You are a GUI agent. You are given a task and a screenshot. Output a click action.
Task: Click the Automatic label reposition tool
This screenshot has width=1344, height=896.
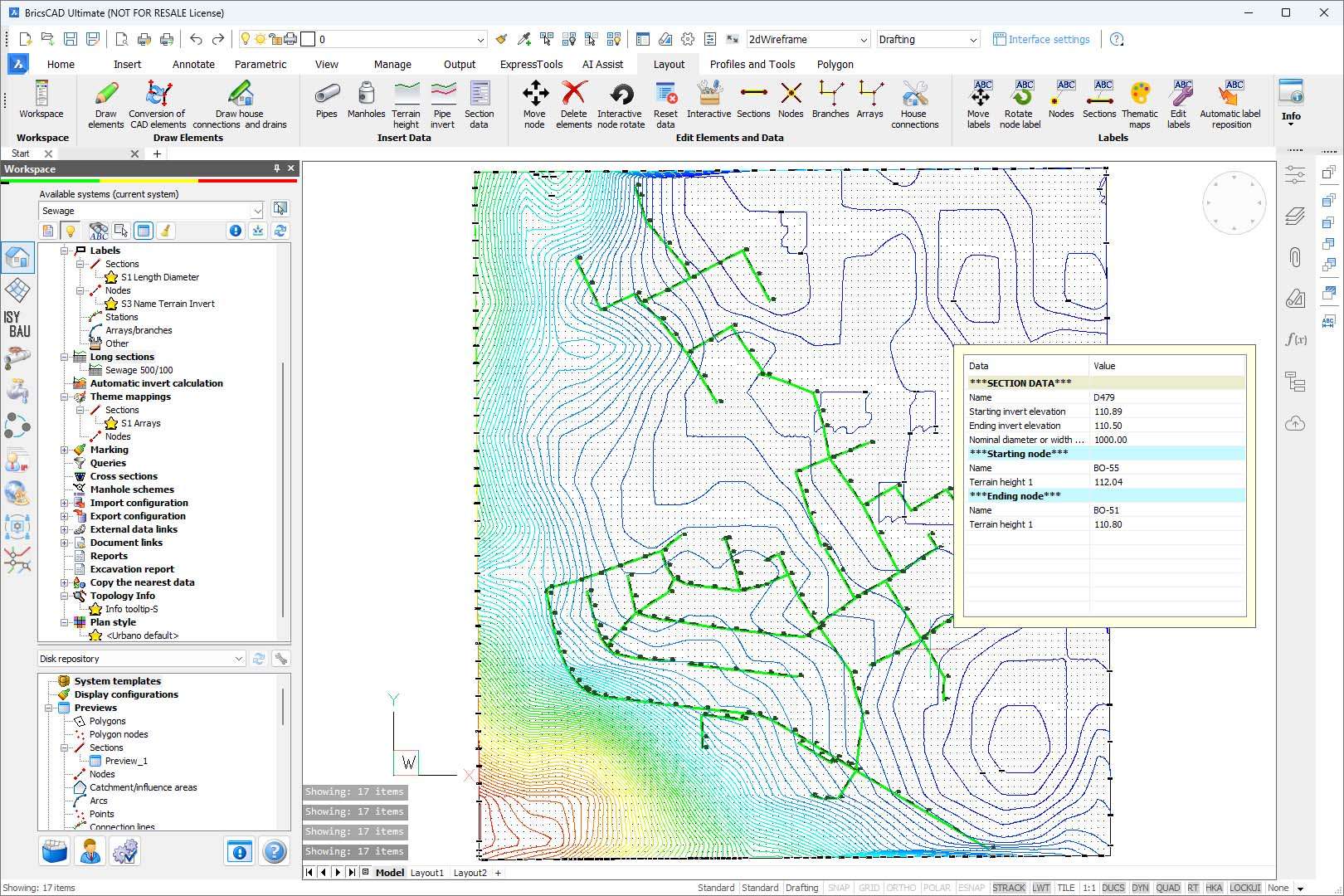pos(1232,103)
